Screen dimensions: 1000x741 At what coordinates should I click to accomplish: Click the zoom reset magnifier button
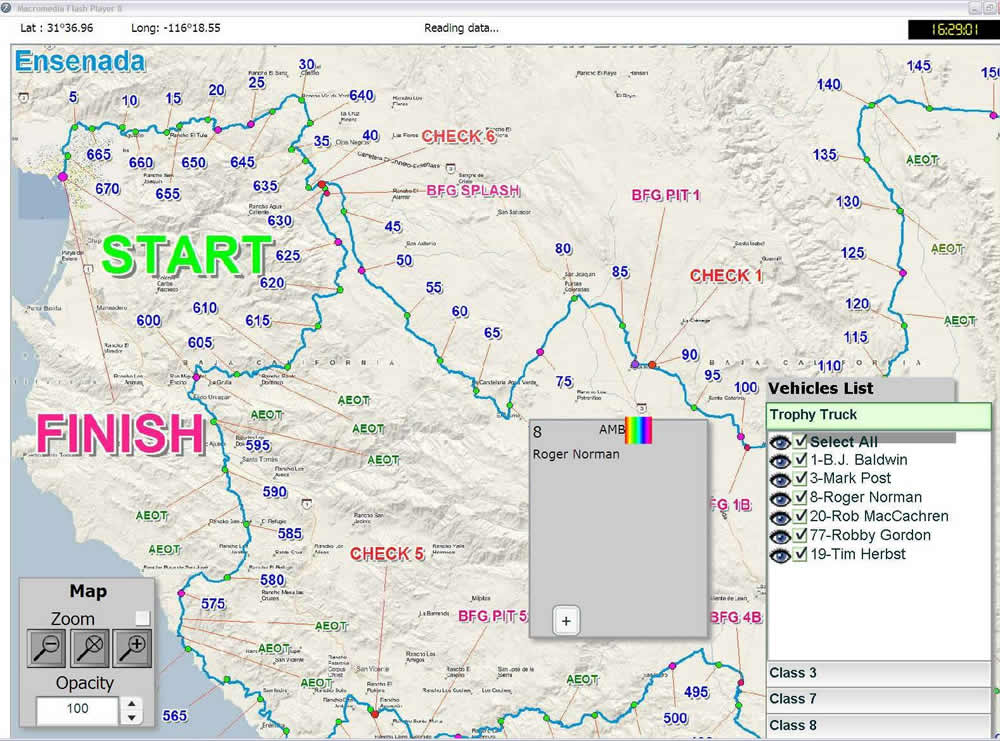click(x=89, y=648)
